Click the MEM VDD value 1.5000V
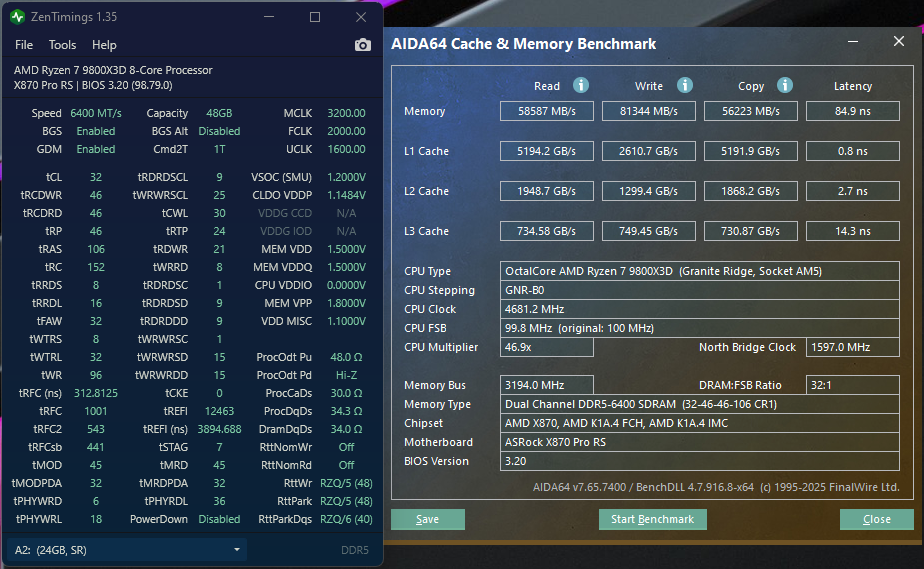 tap(346, 249)
